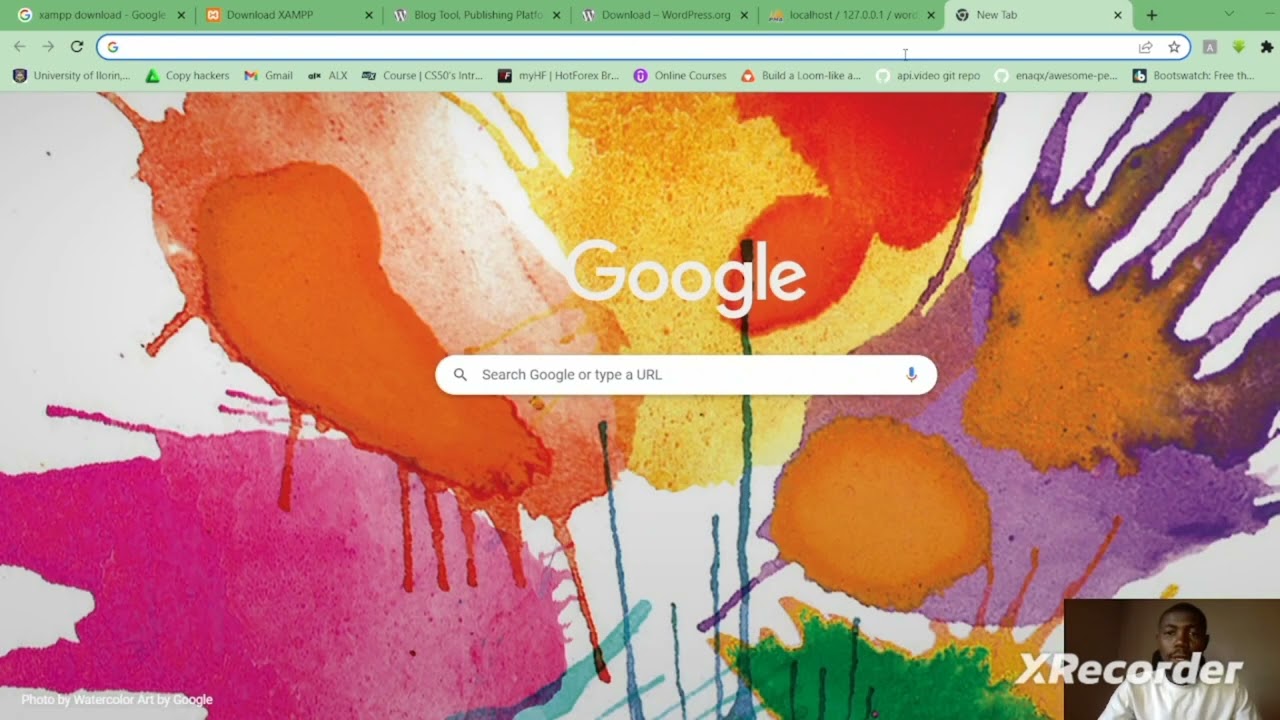
Task: Open the enaqx/awesome-pe bookmark
Action: pyautogui.click(x=1056, y=76)
